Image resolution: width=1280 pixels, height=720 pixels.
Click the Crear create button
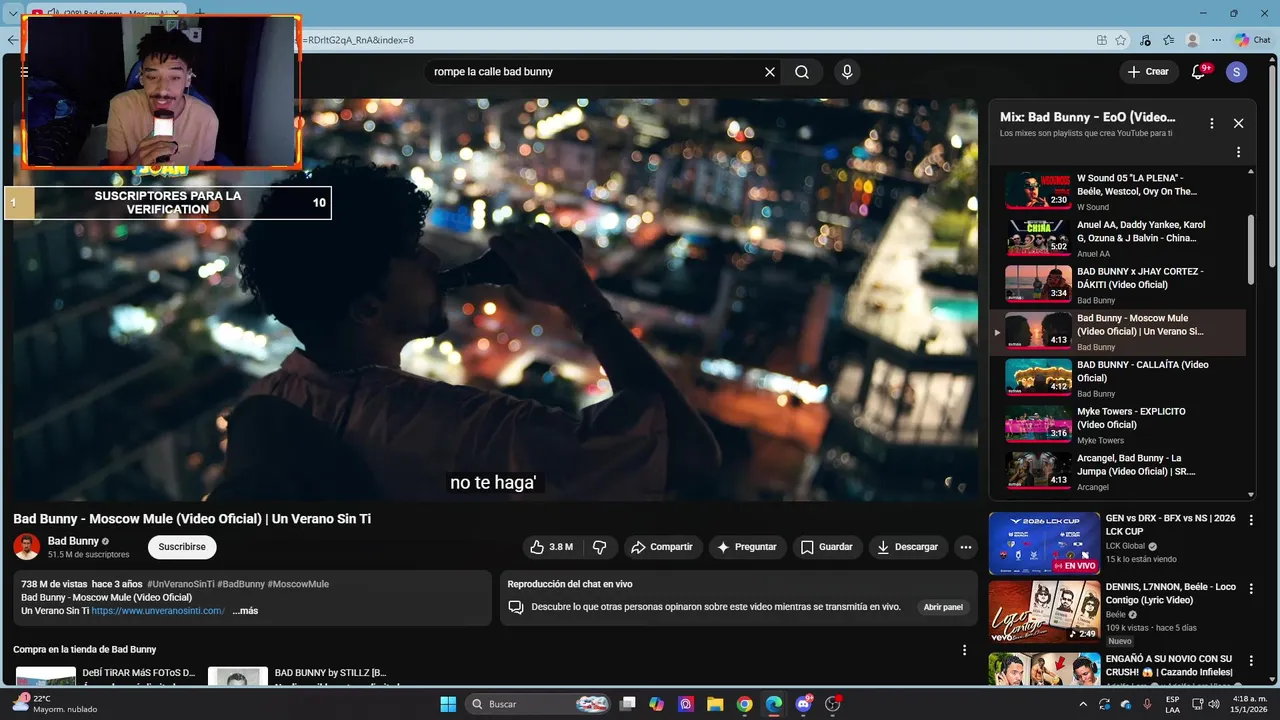point(1148,72)
